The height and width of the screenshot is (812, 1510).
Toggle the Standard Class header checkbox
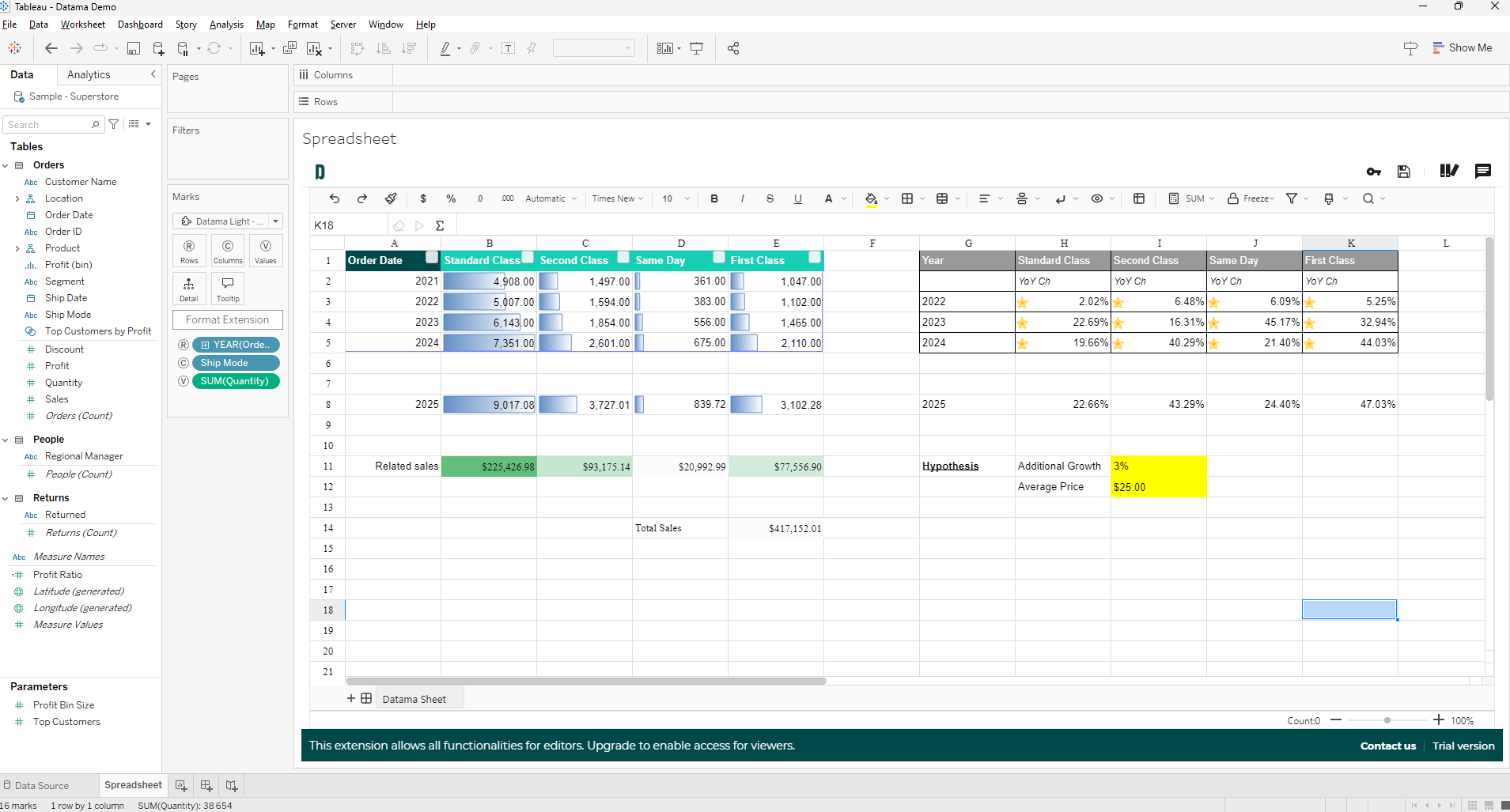[x=528, y=257]
